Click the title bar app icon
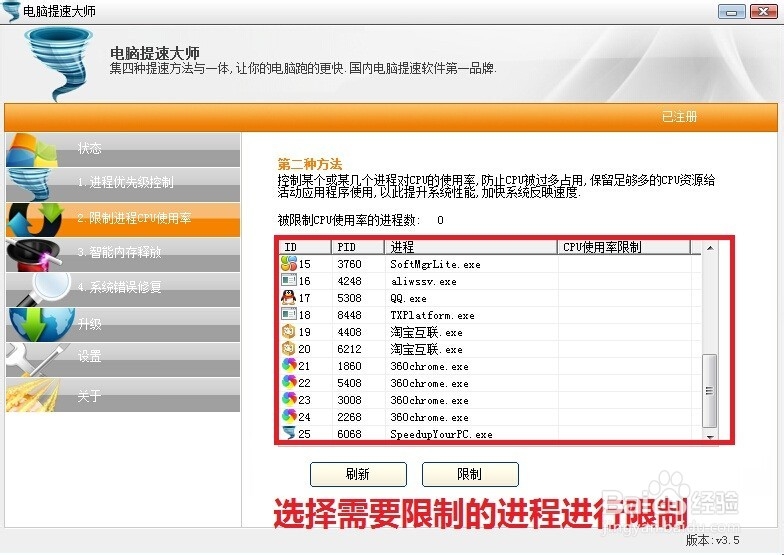784x555 pixels. pos(11,11)
